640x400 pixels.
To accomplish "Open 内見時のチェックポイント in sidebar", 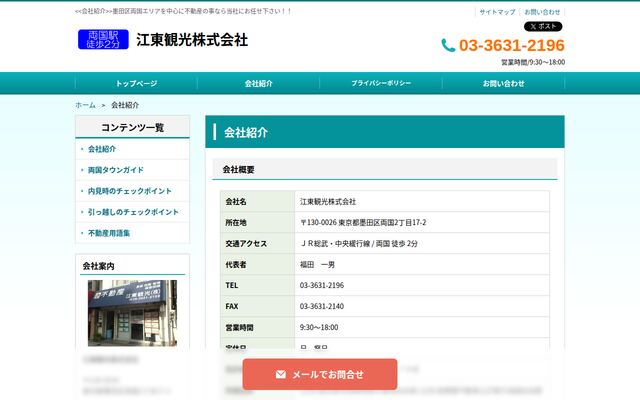I will pos(130,191).
